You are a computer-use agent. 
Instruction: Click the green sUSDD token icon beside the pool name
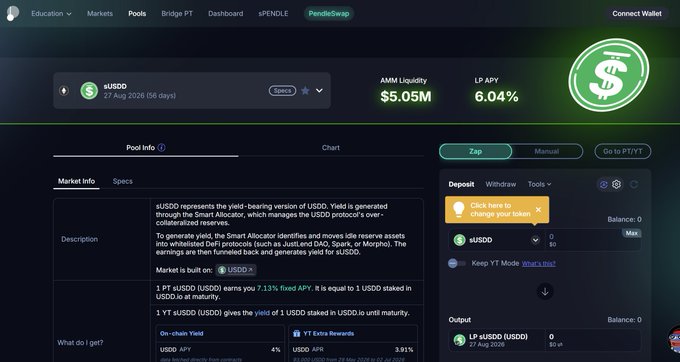pyautogui.click(x=89, y=91)
